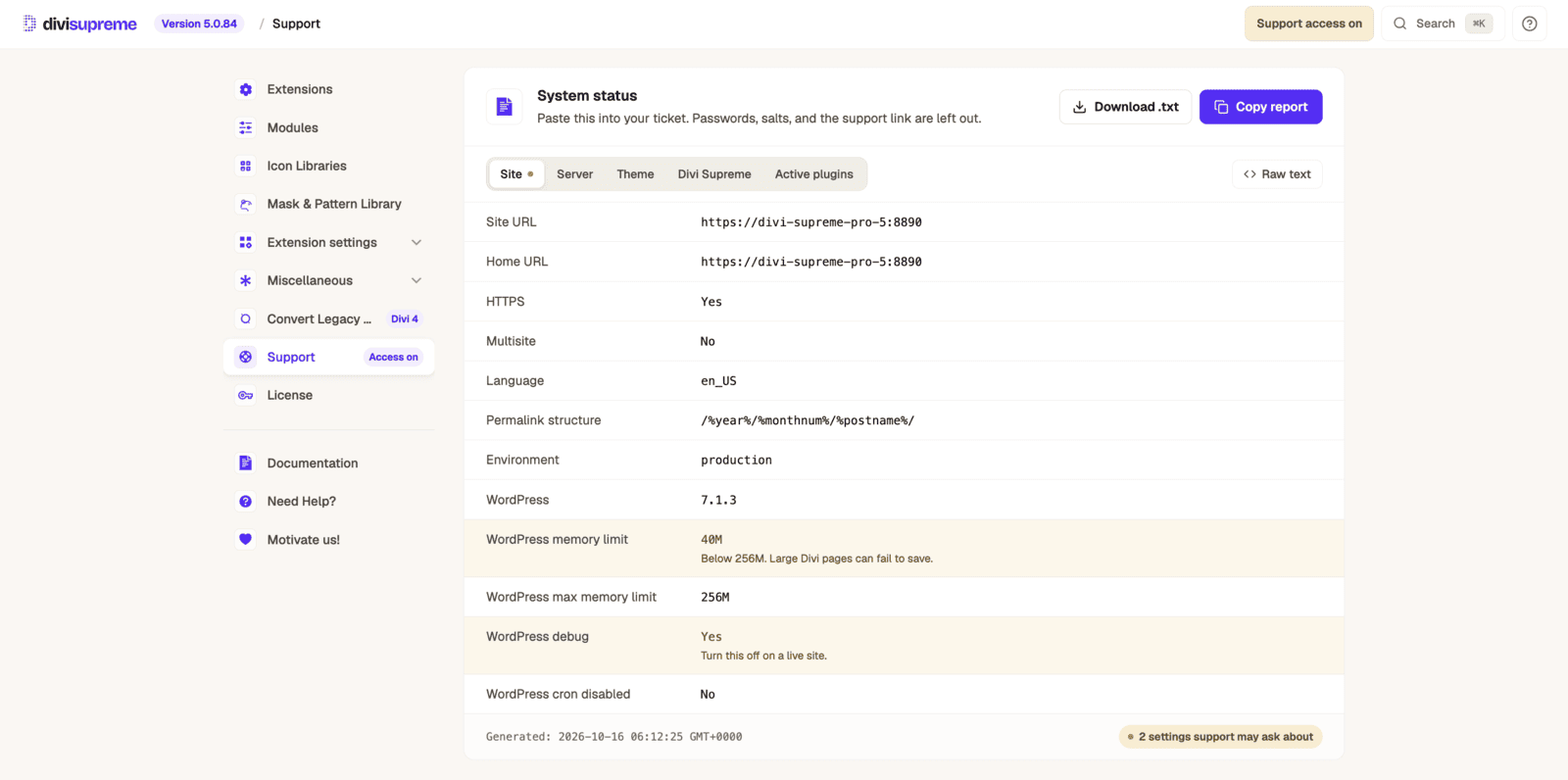Click the System status document icon
1568x780 pixels.
[x=504, y=106]
